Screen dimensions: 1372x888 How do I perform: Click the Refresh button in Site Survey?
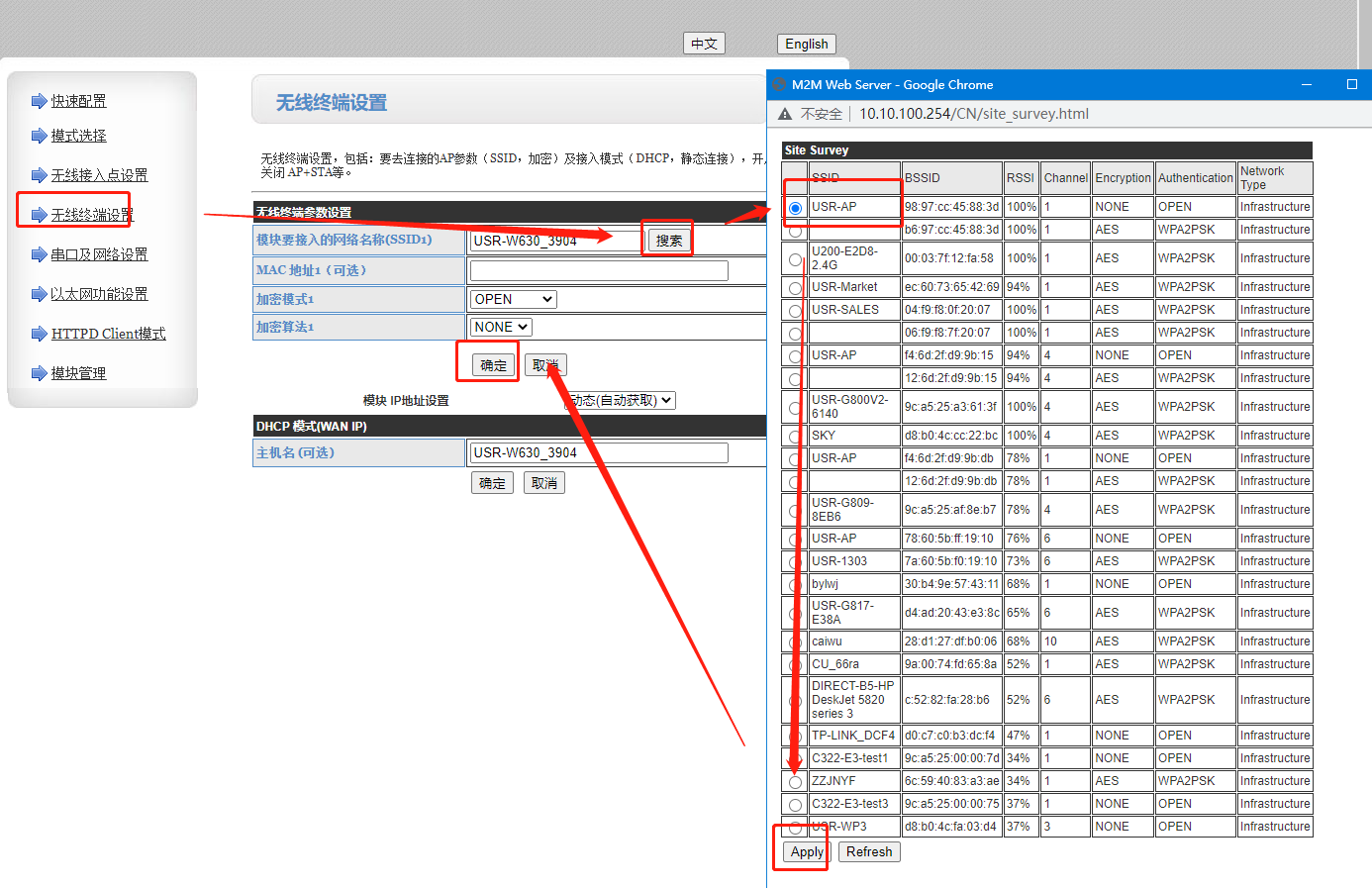click(x=868, y=851)
